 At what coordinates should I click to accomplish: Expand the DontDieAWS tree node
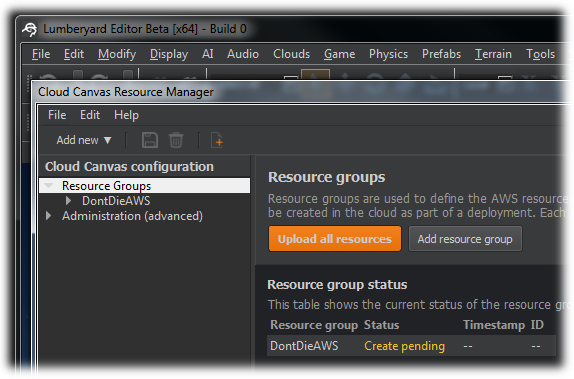point(68,201)
